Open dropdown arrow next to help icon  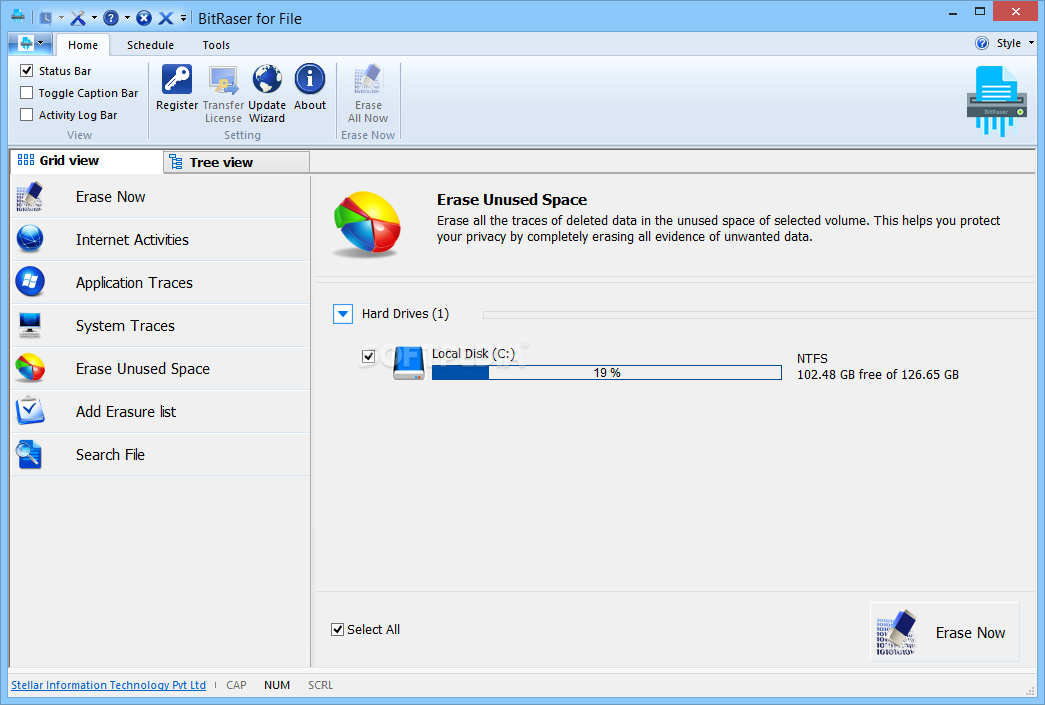[x=127, y=18]
